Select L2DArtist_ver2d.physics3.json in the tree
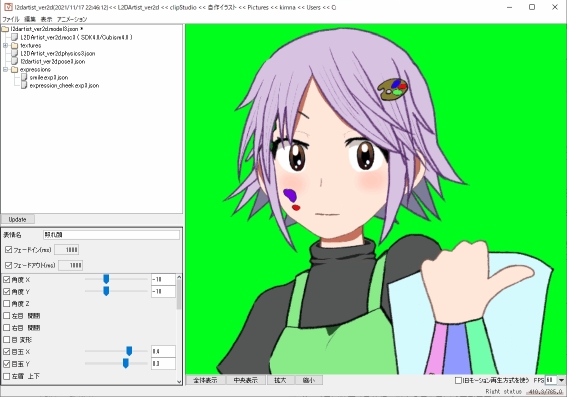The width and height of the screenshot is (567, 397). 58,53
